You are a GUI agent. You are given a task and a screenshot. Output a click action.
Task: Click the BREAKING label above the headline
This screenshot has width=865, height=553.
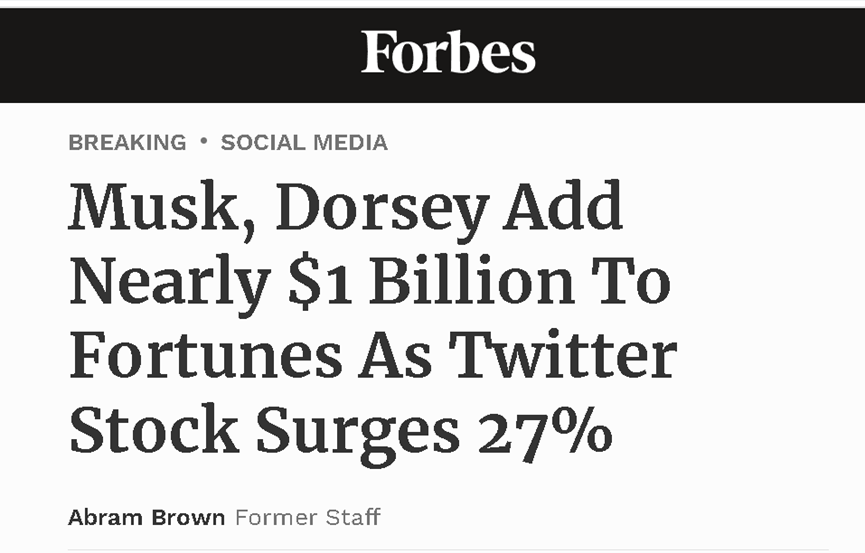(127, 143)
